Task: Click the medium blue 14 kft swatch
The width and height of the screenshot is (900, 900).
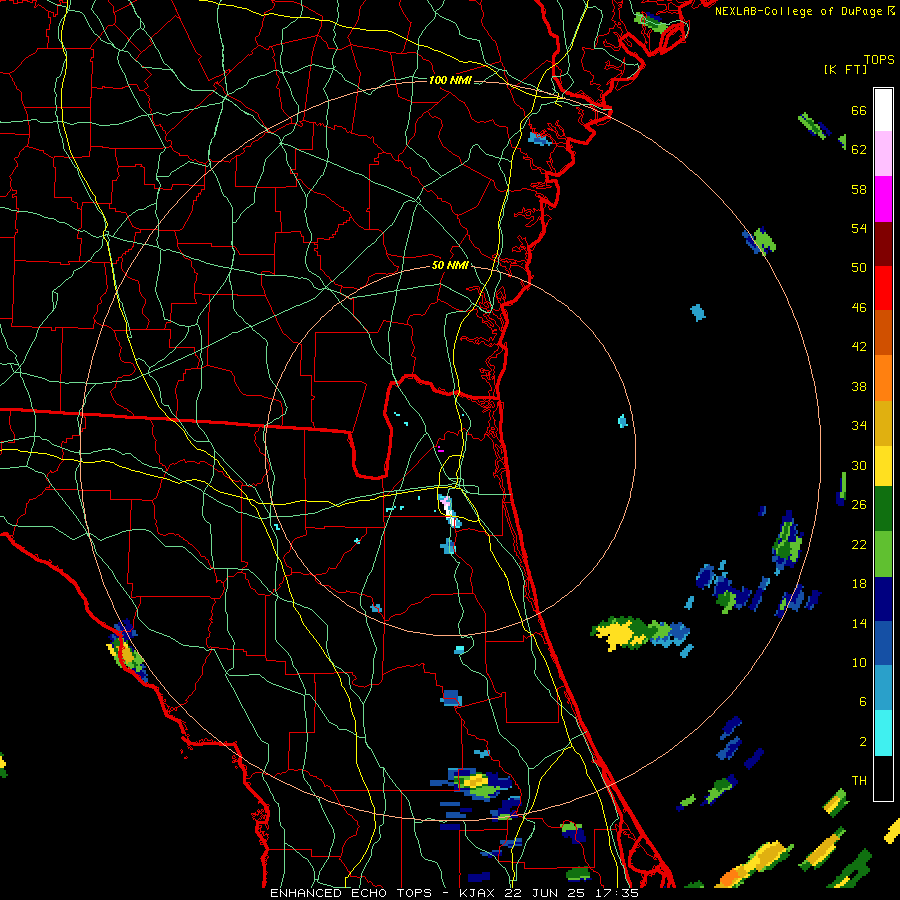Action: tap(883, 643)
